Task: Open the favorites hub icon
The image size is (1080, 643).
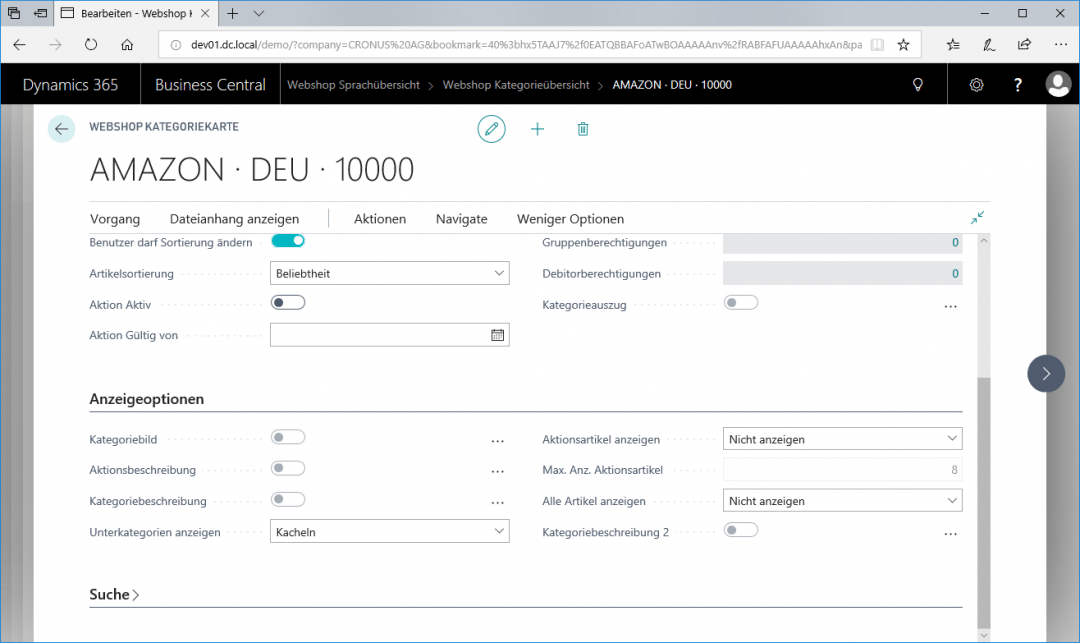Action: [x=953, y=45]
